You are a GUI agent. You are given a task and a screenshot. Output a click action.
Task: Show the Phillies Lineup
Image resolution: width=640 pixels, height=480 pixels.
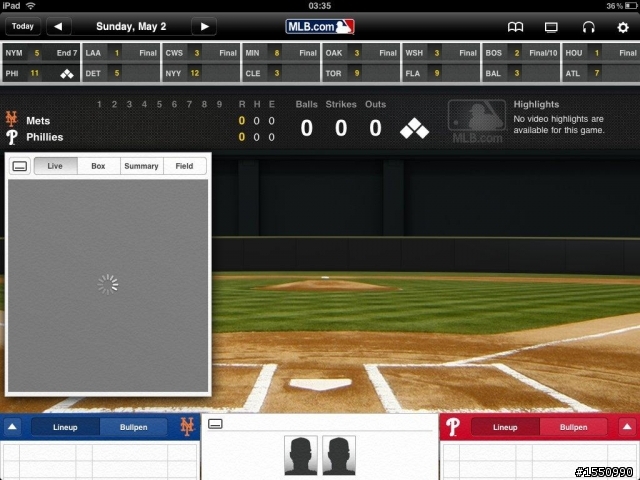coord(505,427)
